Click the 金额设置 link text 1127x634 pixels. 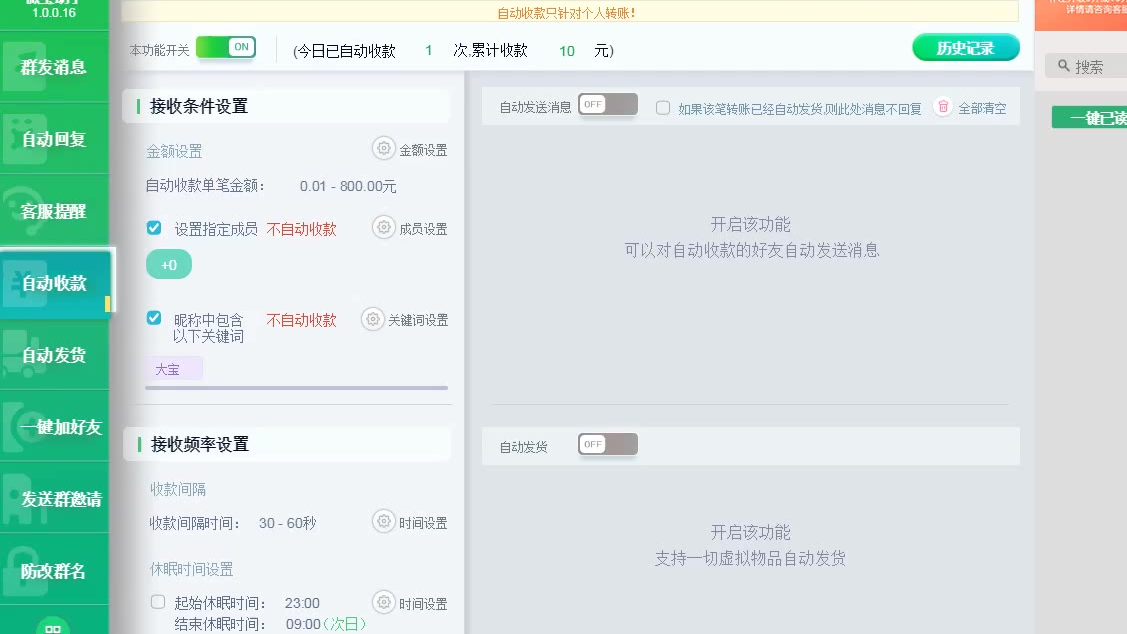[x=423, y=150]
